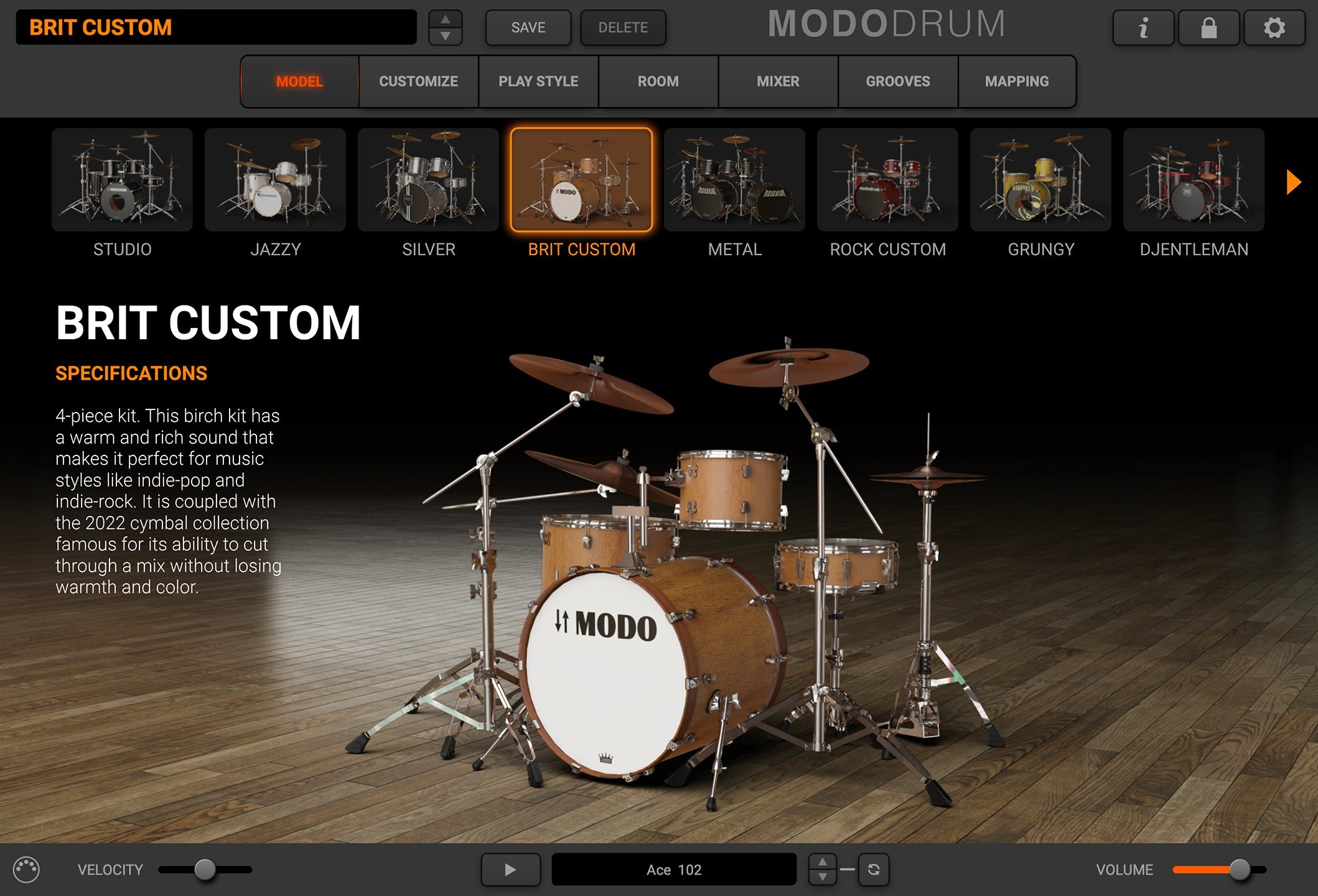Open the GROOVES tab
Image resolution: width=1318 pixels, height=896 pixels.
pyautogui.click(x=897, y=81)
